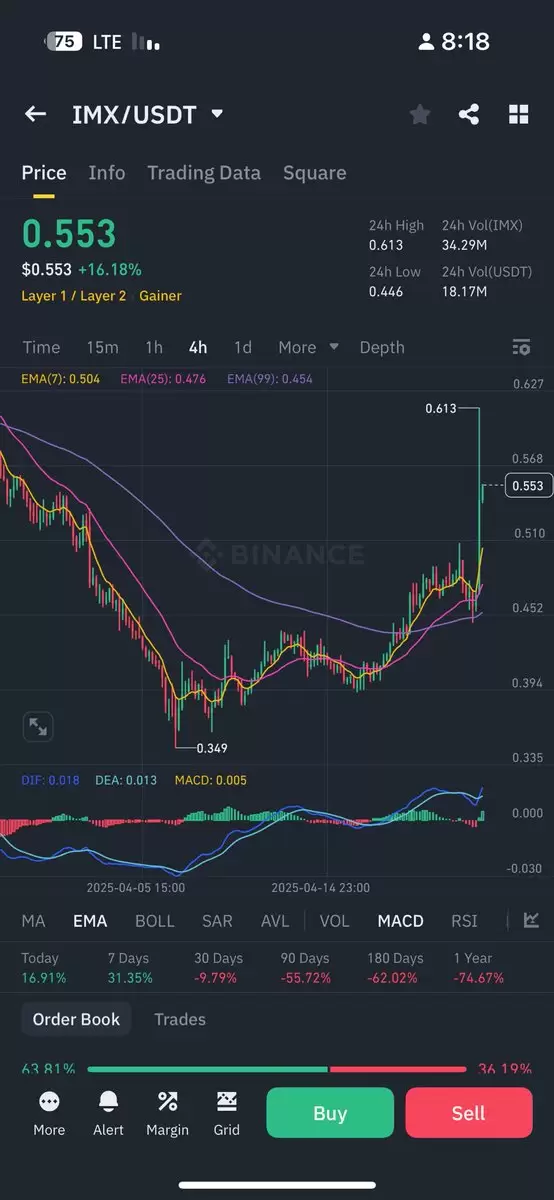Toggle the VOL sub-indicator
This screenshot has width=554, height=1200.
pos(335,921)
